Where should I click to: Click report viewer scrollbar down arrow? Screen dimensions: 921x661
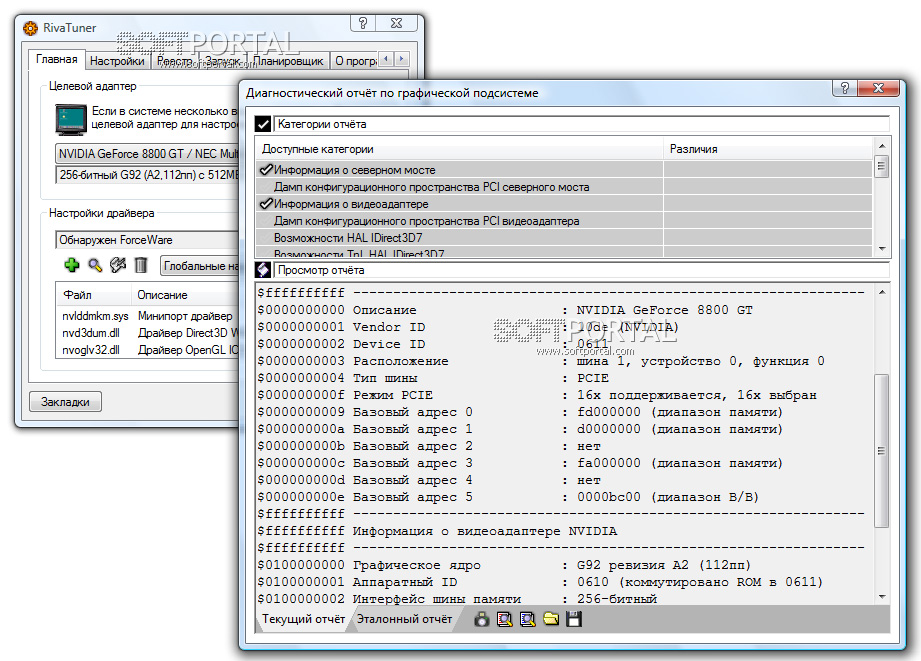(x=882, y=597)
